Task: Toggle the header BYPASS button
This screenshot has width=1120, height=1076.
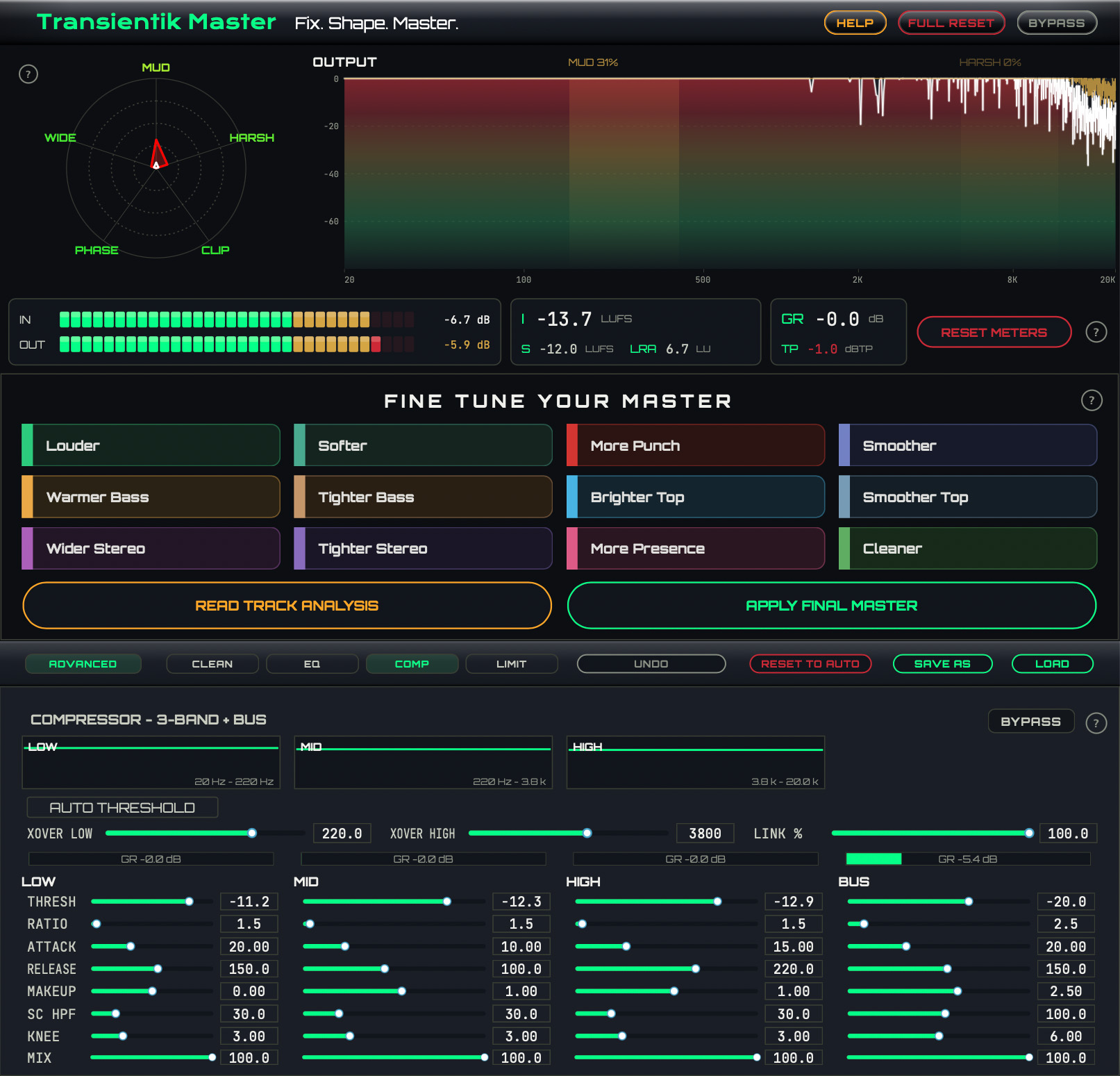Action: coord(1057,23)
